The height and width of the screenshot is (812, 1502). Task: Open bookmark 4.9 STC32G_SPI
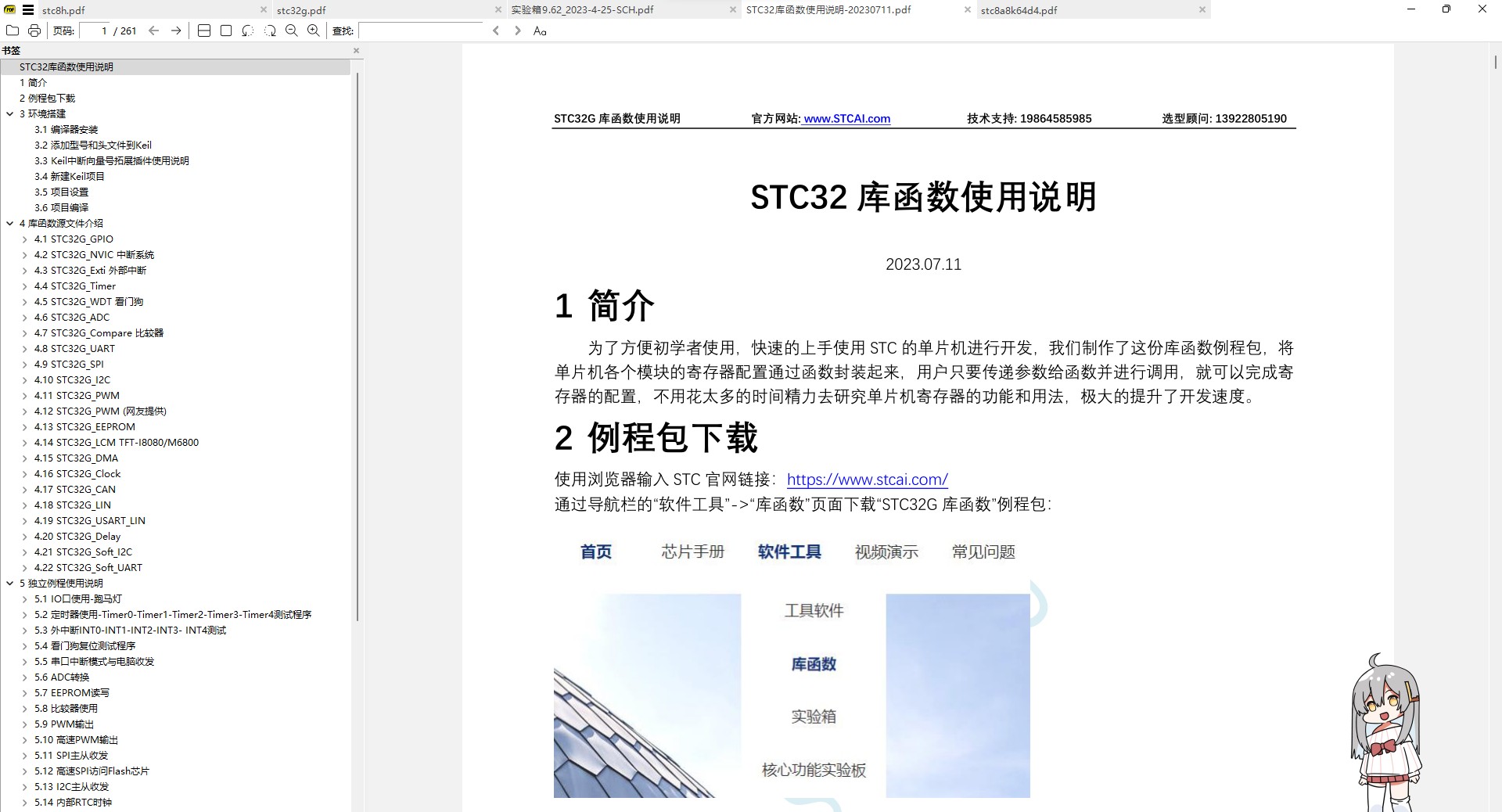[x=69, y=364]
